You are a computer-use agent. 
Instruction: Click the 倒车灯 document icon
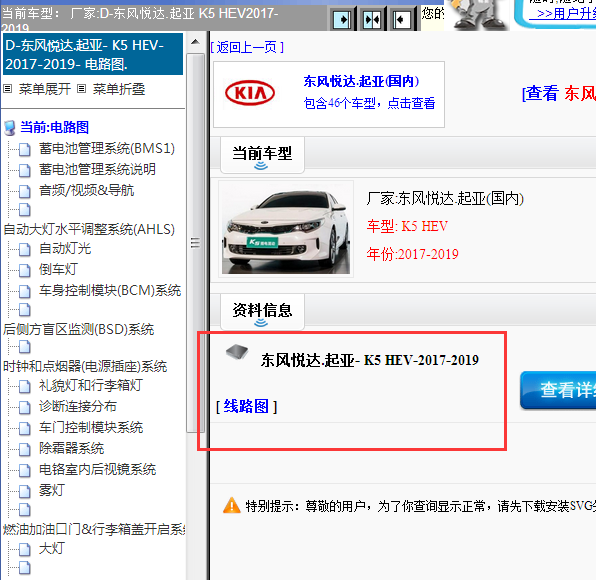click(24, 270)
